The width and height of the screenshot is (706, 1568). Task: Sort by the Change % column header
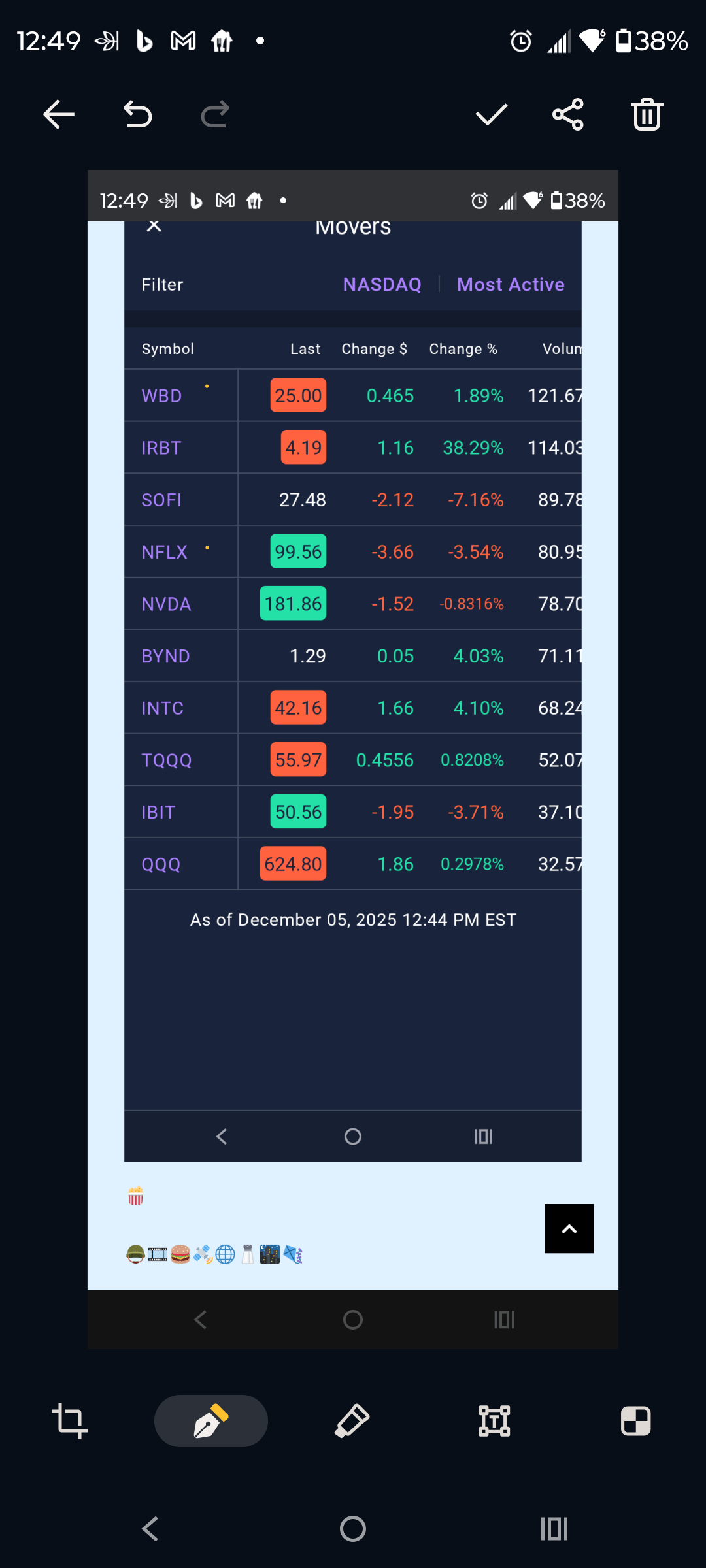pyautogui.click(x=463, y=349)
